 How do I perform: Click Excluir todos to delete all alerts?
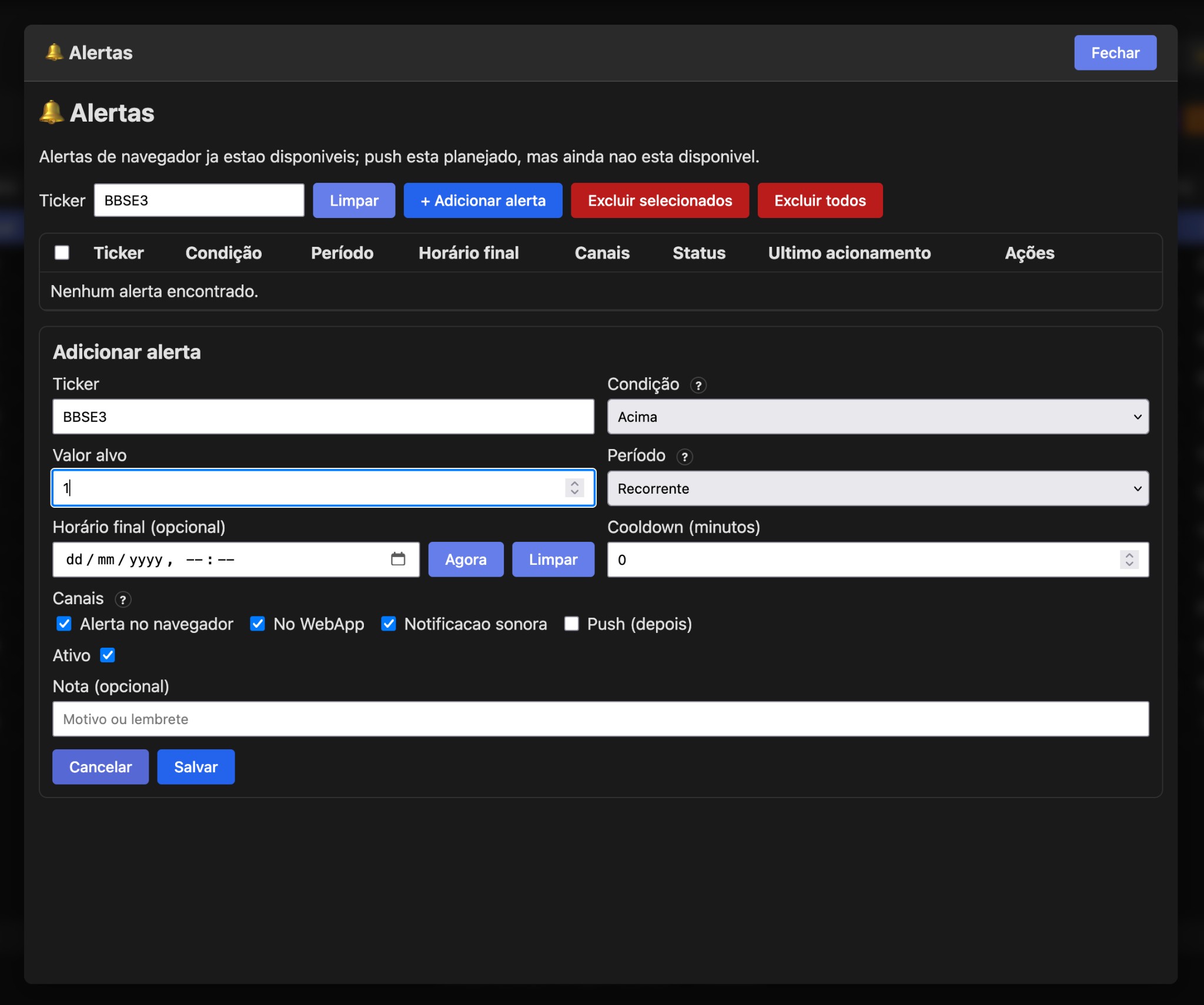coord(820,200)
